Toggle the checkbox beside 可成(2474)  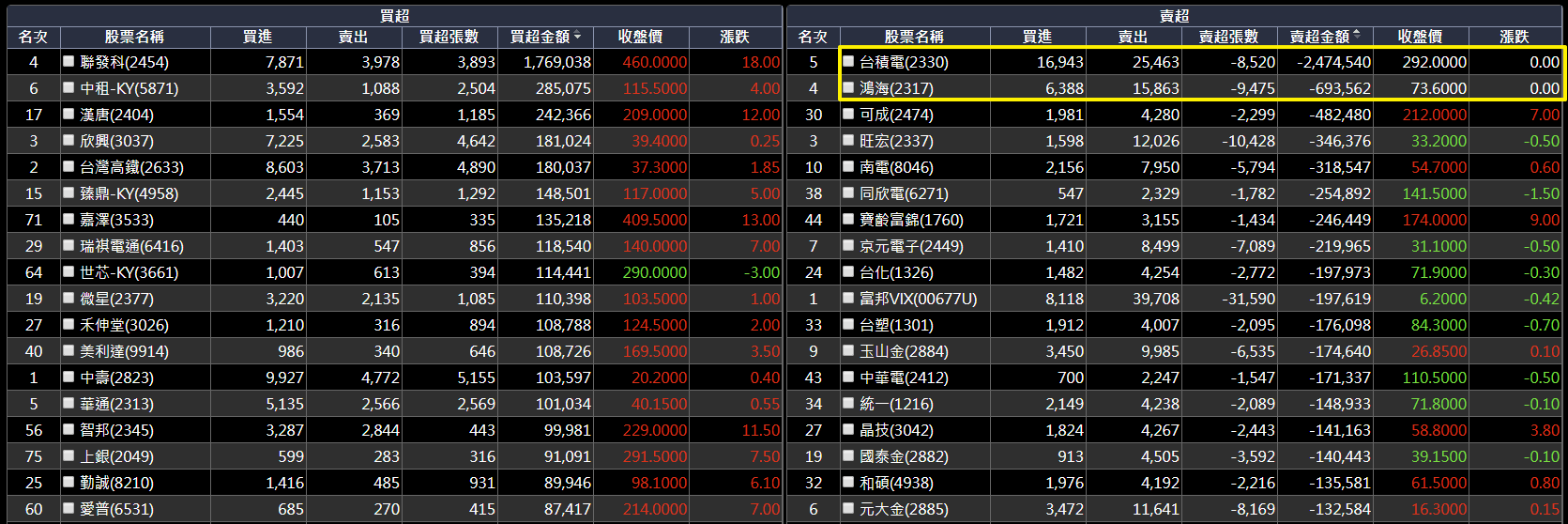[848, 114]
